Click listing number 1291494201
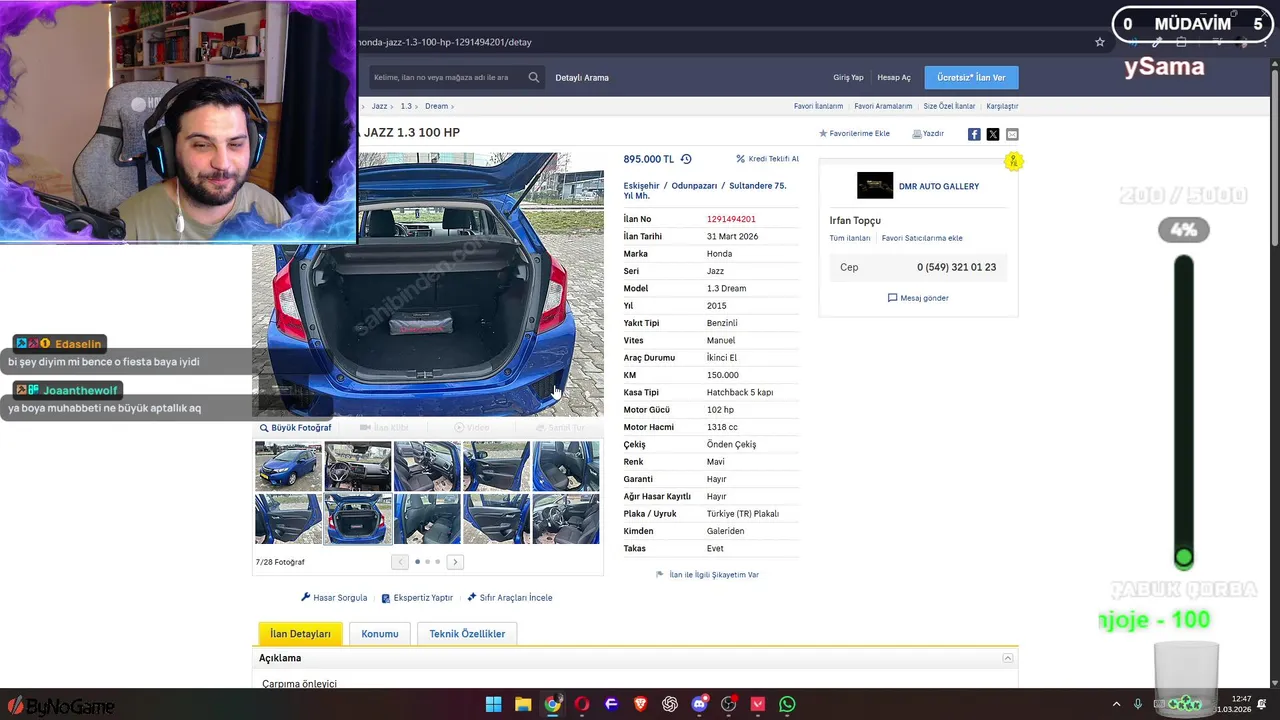Image resolution: width=1280 pixels, height=720 pixels. point(731,219)
